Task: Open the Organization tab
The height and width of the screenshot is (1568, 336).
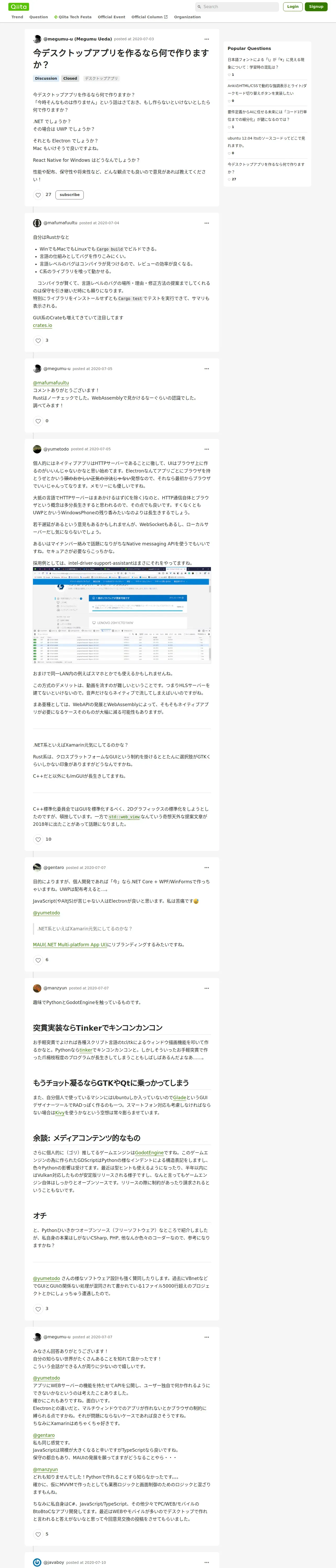Action: click(x=187, y=17)
